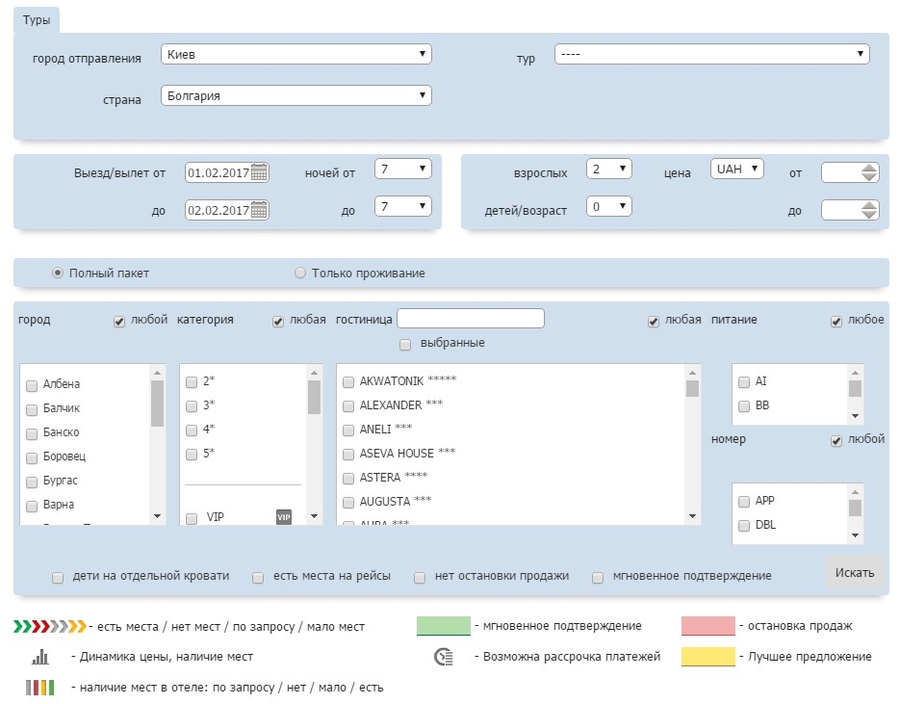900x704 pixels.
Task: Enable есть места на рейсы option
Action: click(258, 578)
